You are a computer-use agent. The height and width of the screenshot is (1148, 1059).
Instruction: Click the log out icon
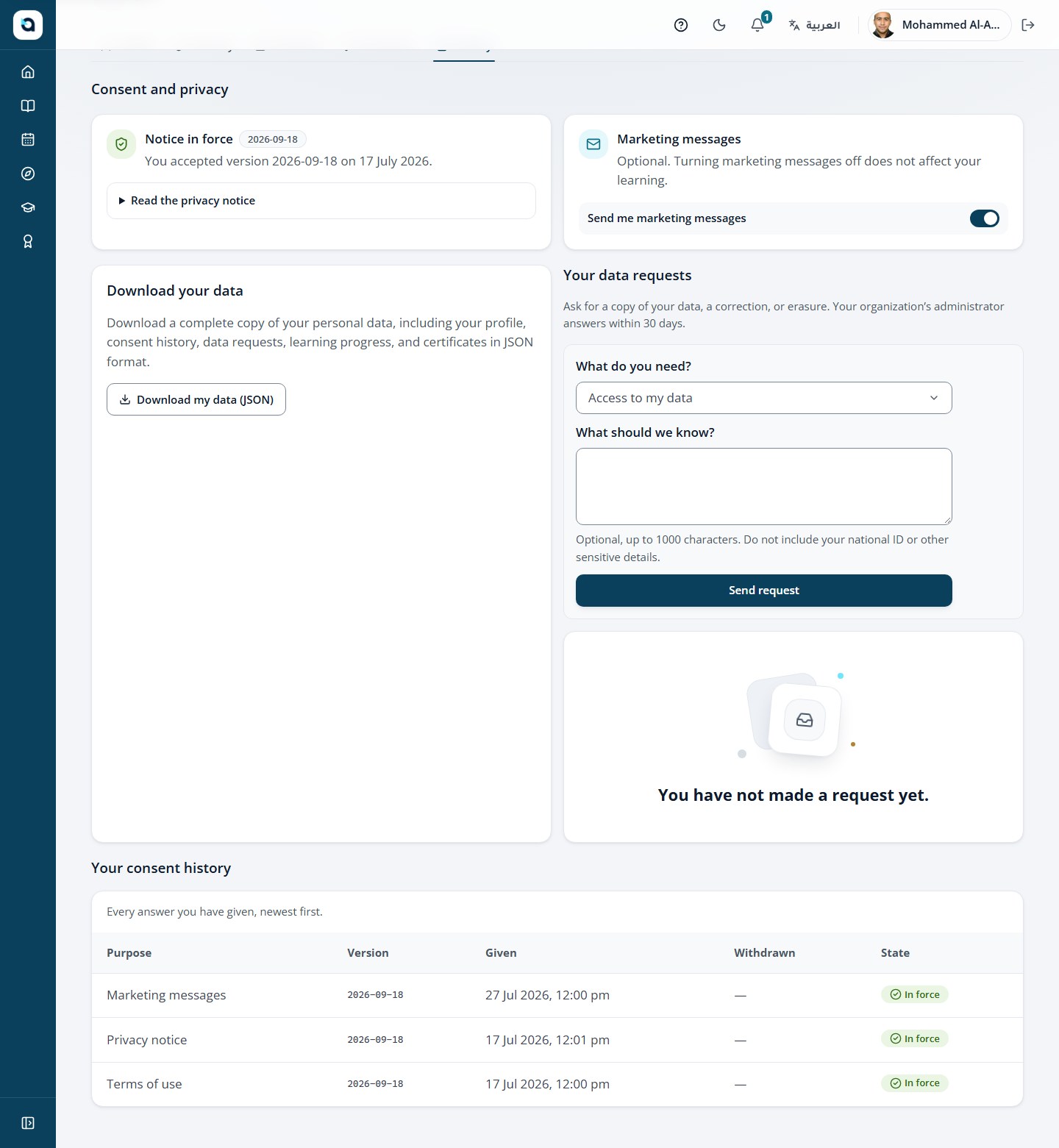click(x=1028, y=25)
